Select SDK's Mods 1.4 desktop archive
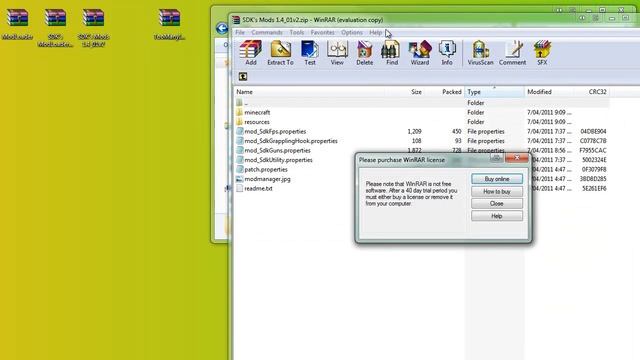Image resolution: width=640 pixels, height=360 pixels. coord(93,27)
